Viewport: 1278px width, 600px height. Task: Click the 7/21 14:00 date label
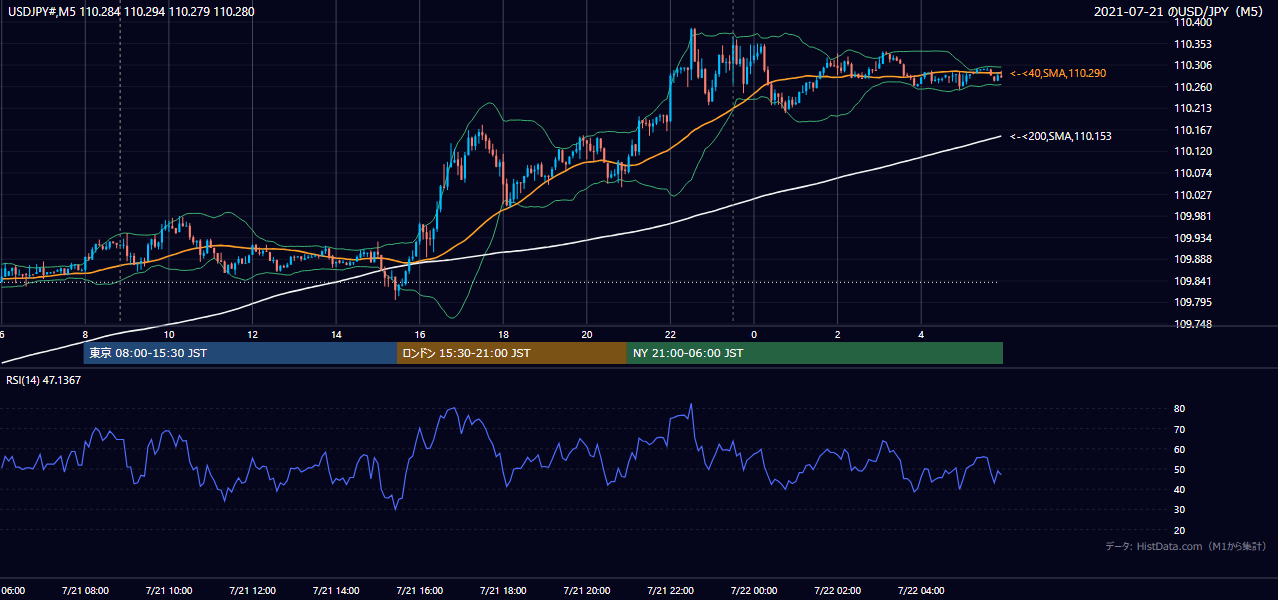336,591
